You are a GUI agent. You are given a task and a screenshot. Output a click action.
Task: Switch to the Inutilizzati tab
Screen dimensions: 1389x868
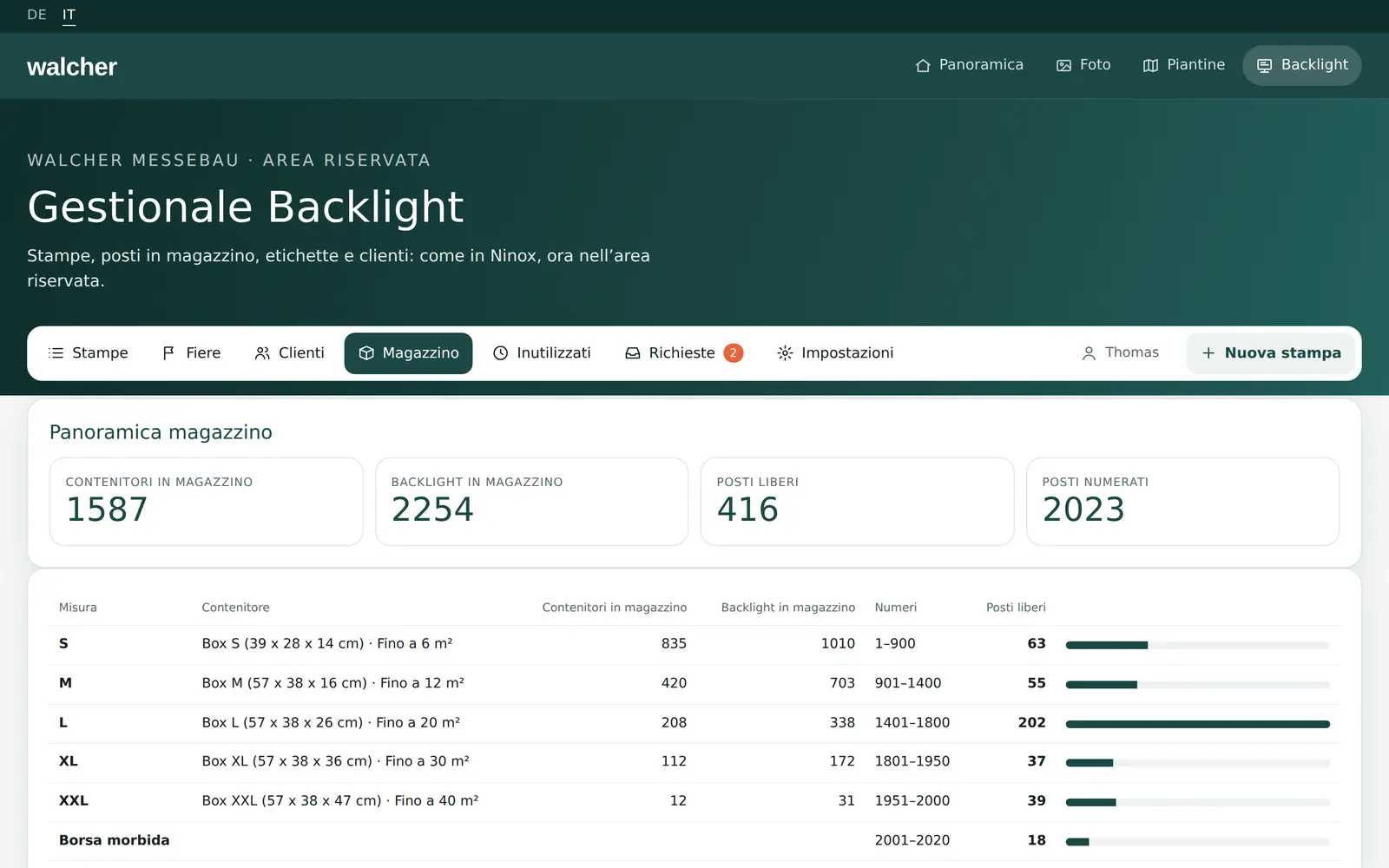pyautogui.click(x=542, y=353)
